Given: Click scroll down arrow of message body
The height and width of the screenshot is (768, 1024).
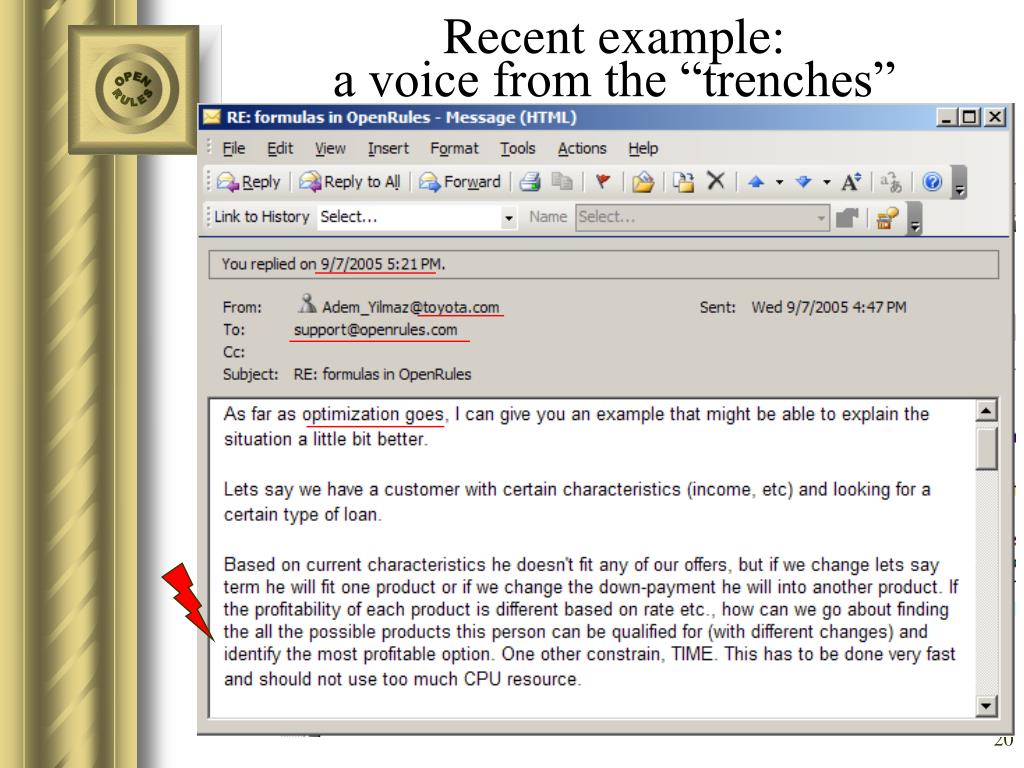Looking at the screenshot, I should tap(986, 706).
